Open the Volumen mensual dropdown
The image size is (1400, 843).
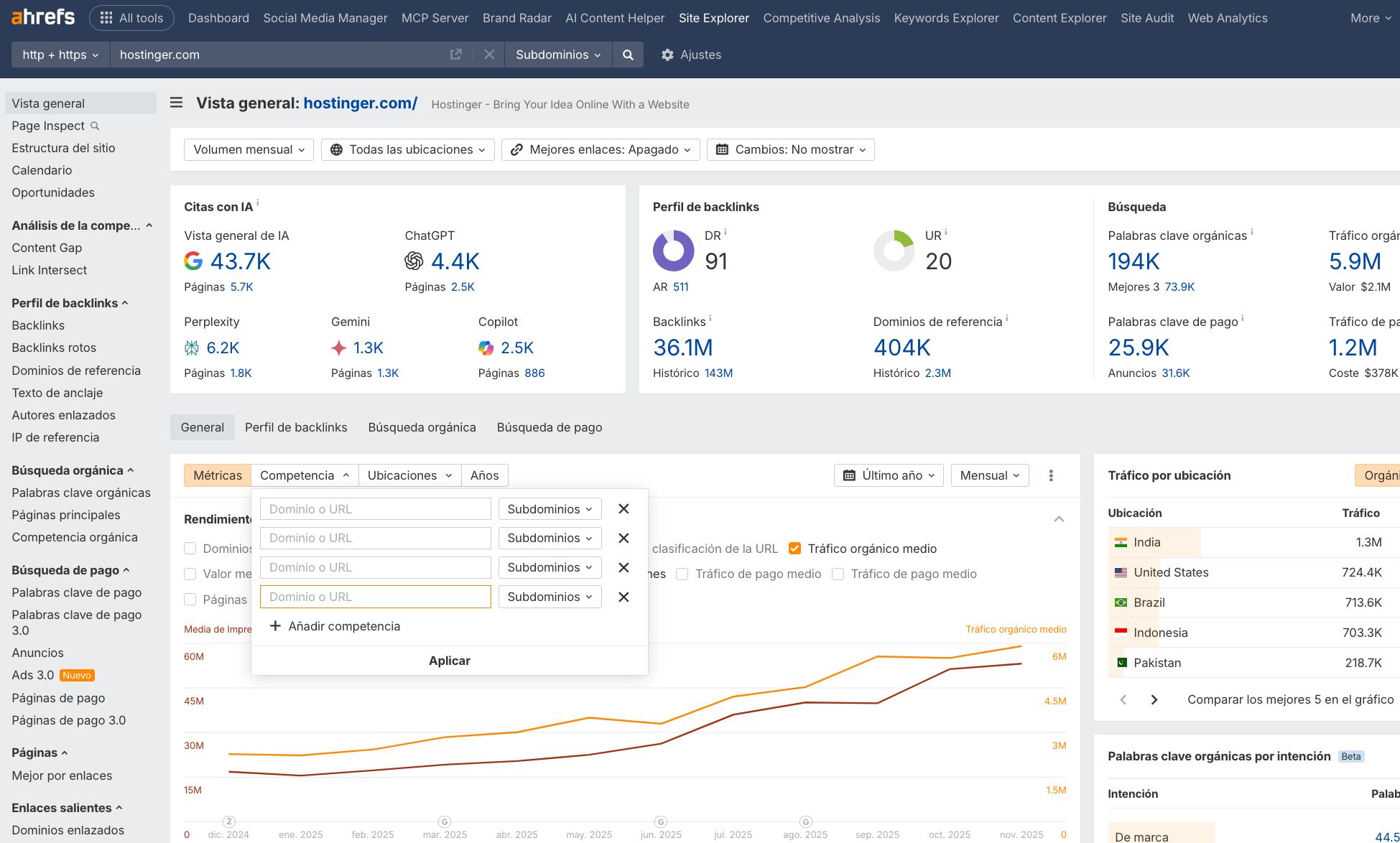249,149
